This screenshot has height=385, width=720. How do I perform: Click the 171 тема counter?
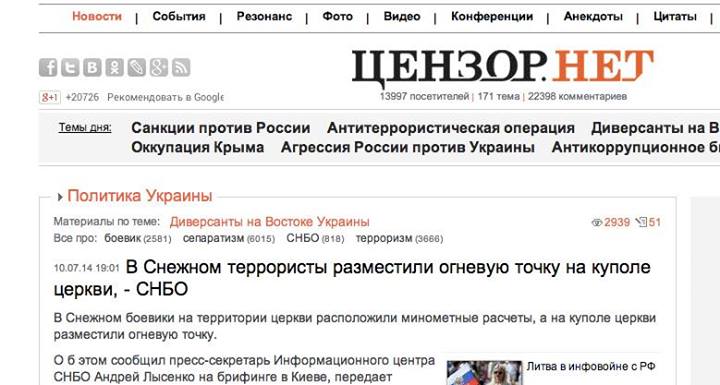pyautogui.click(x=498, y=96)
